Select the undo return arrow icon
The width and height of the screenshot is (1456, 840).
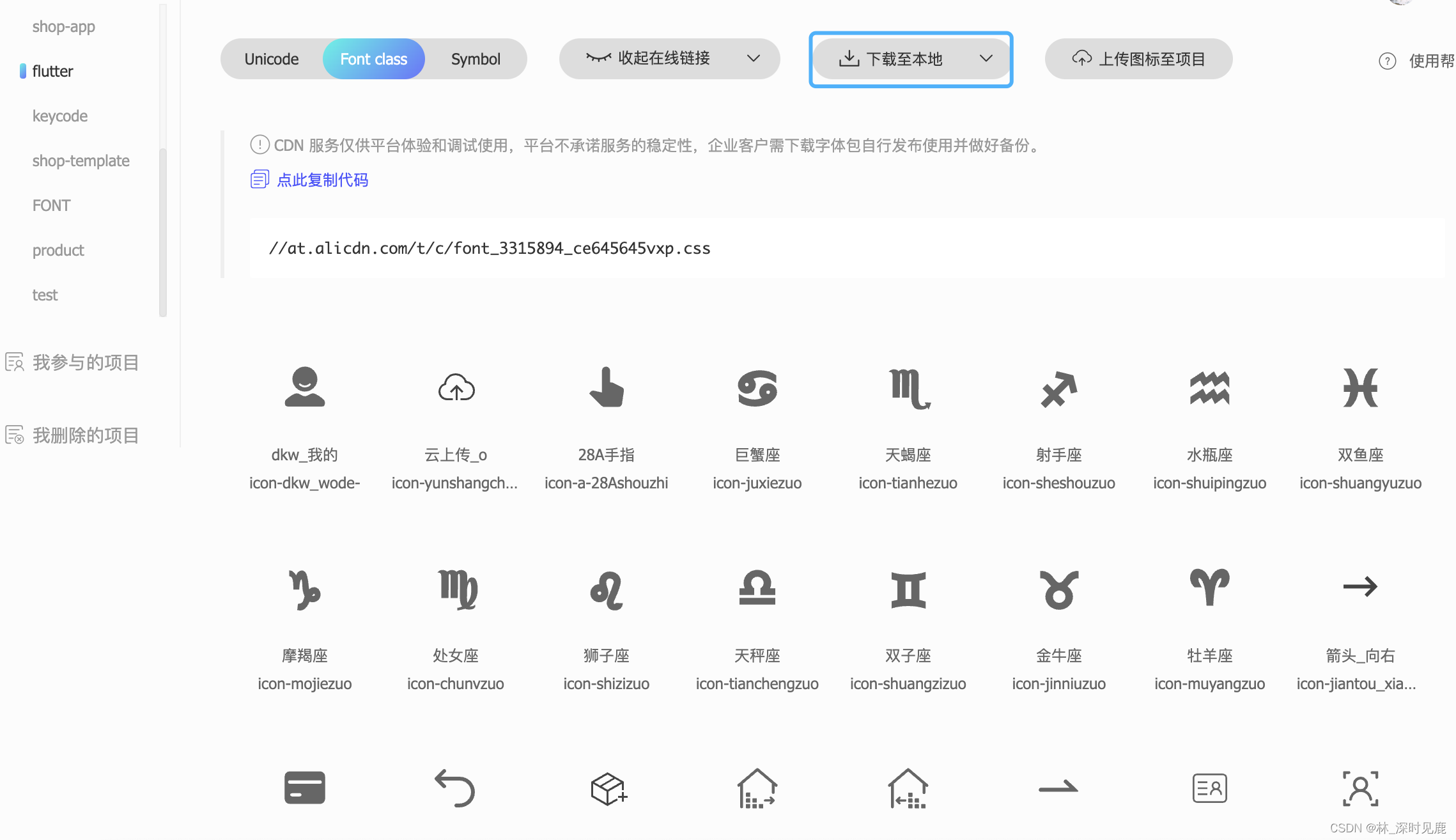455,788
